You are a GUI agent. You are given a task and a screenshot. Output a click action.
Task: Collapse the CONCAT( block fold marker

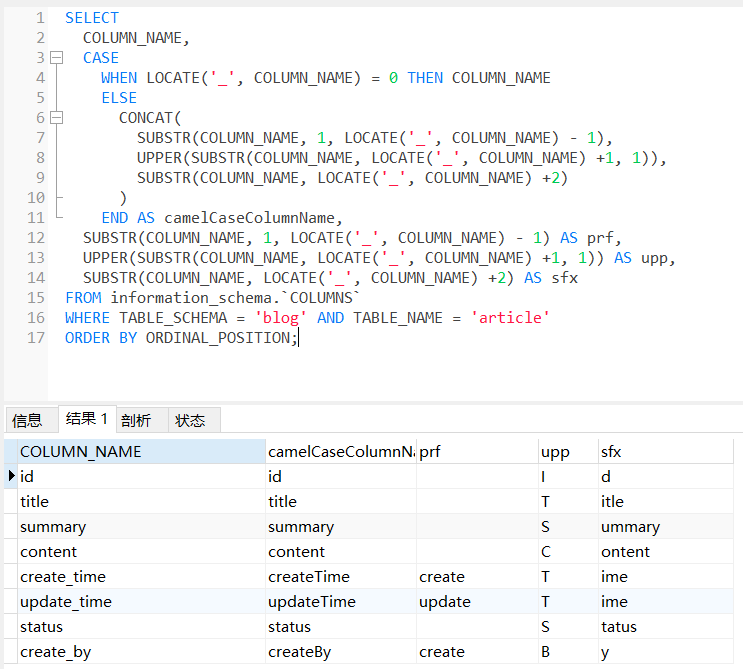[x=57, y=118]
